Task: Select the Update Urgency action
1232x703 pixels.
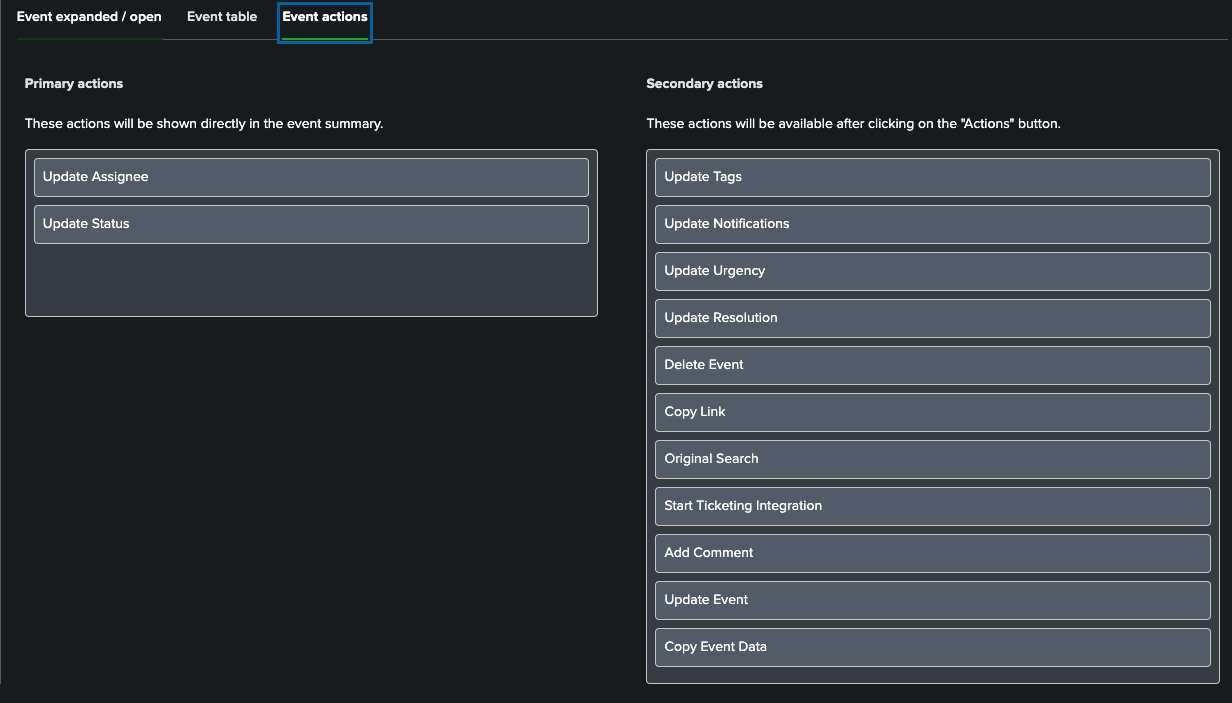Action: (932, 271)
